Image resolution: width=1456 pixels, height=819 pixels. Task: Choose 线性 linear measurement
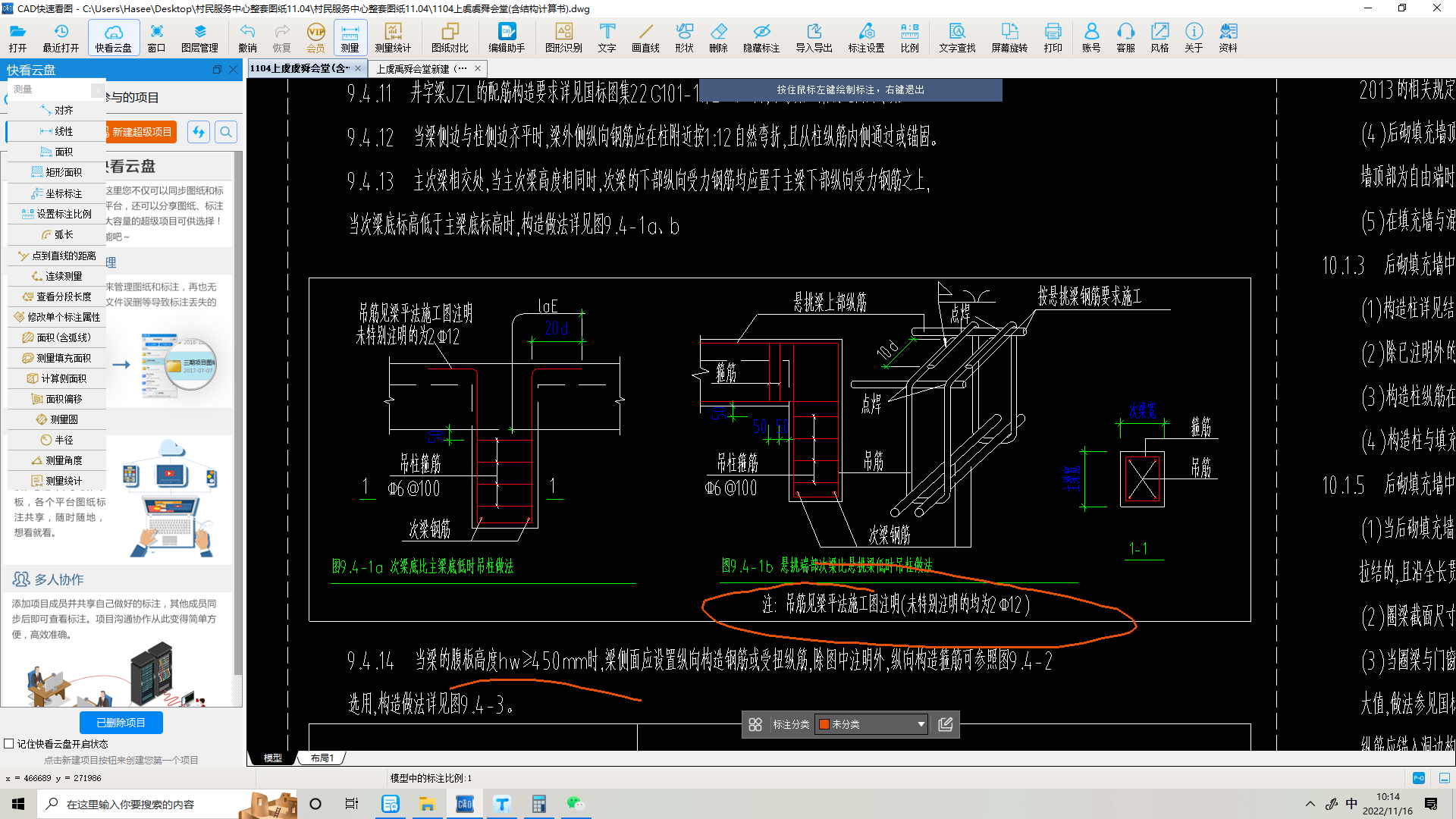[x=57, y=131]
